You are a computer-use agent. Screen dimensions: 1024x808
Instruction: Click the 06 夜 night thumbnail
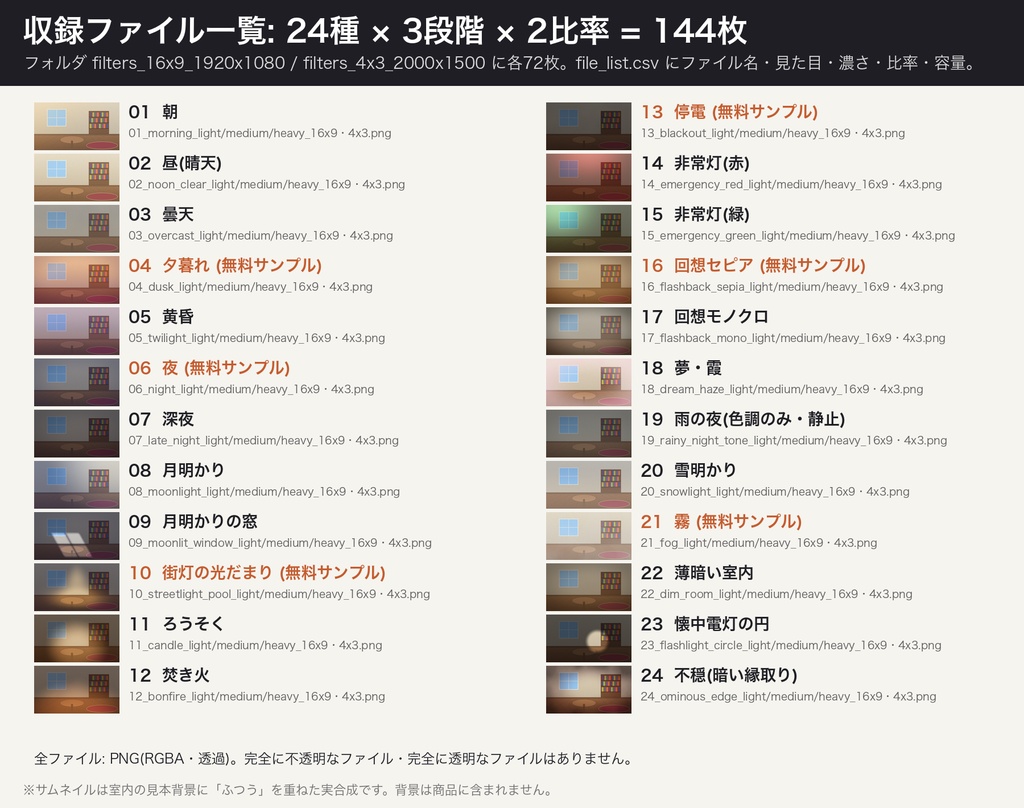pyautogui.click(x=76, y=382)
